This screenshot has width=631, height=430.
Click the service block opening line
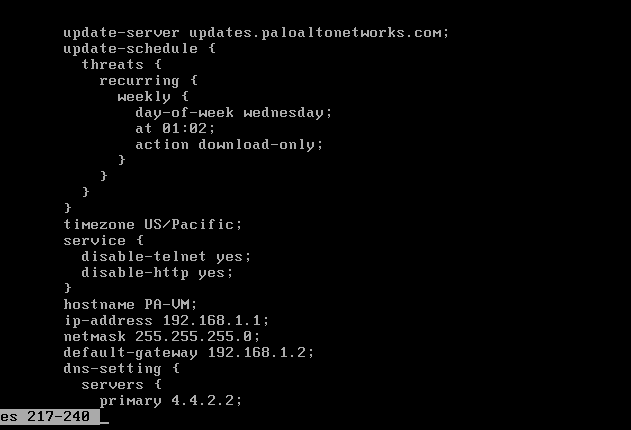click(104, 240)
